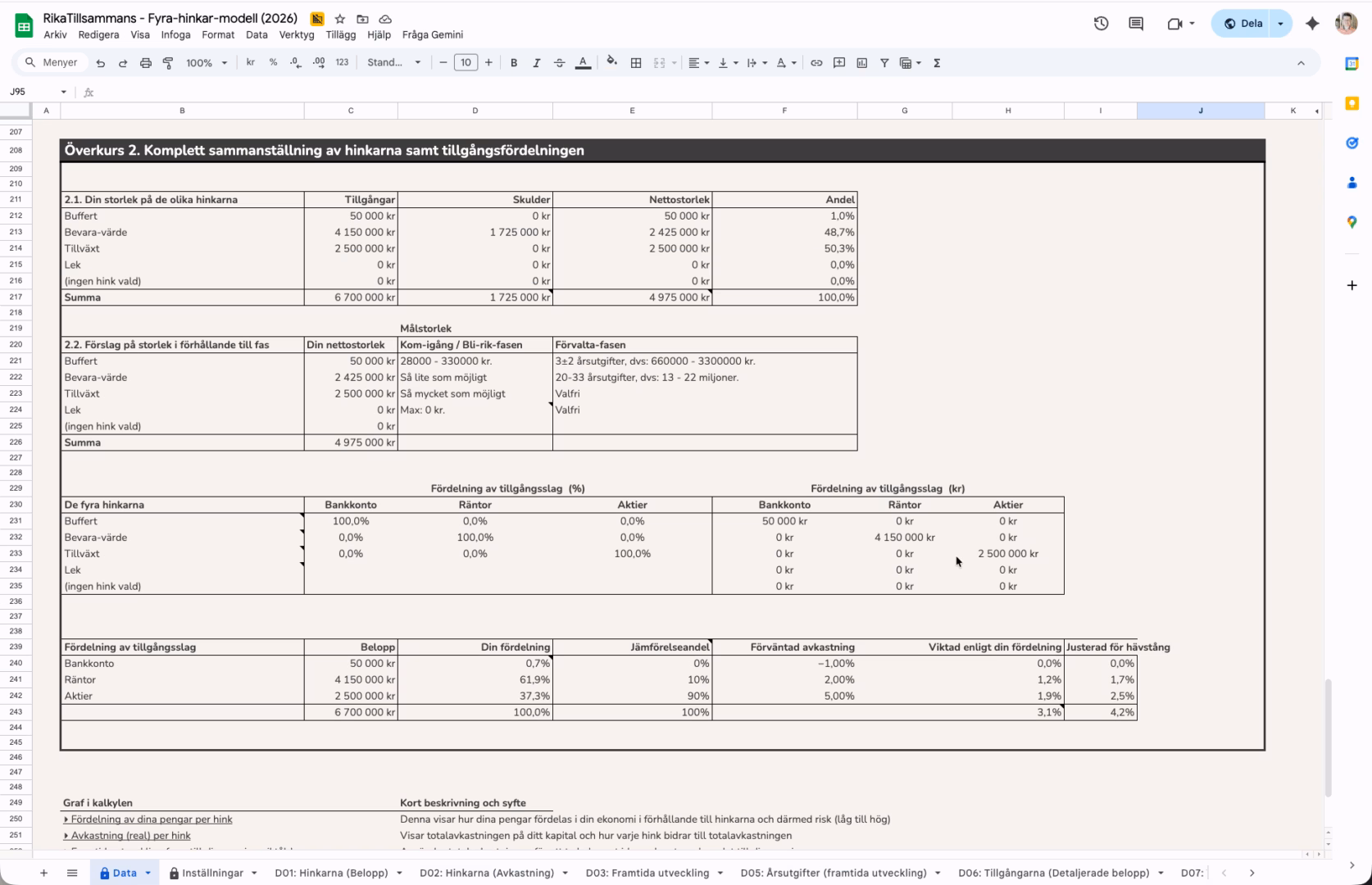Open the Data sheet tab arrow
Viewport: 1372px width, 885px height.
pyautogui.click(x=148, y=874)
